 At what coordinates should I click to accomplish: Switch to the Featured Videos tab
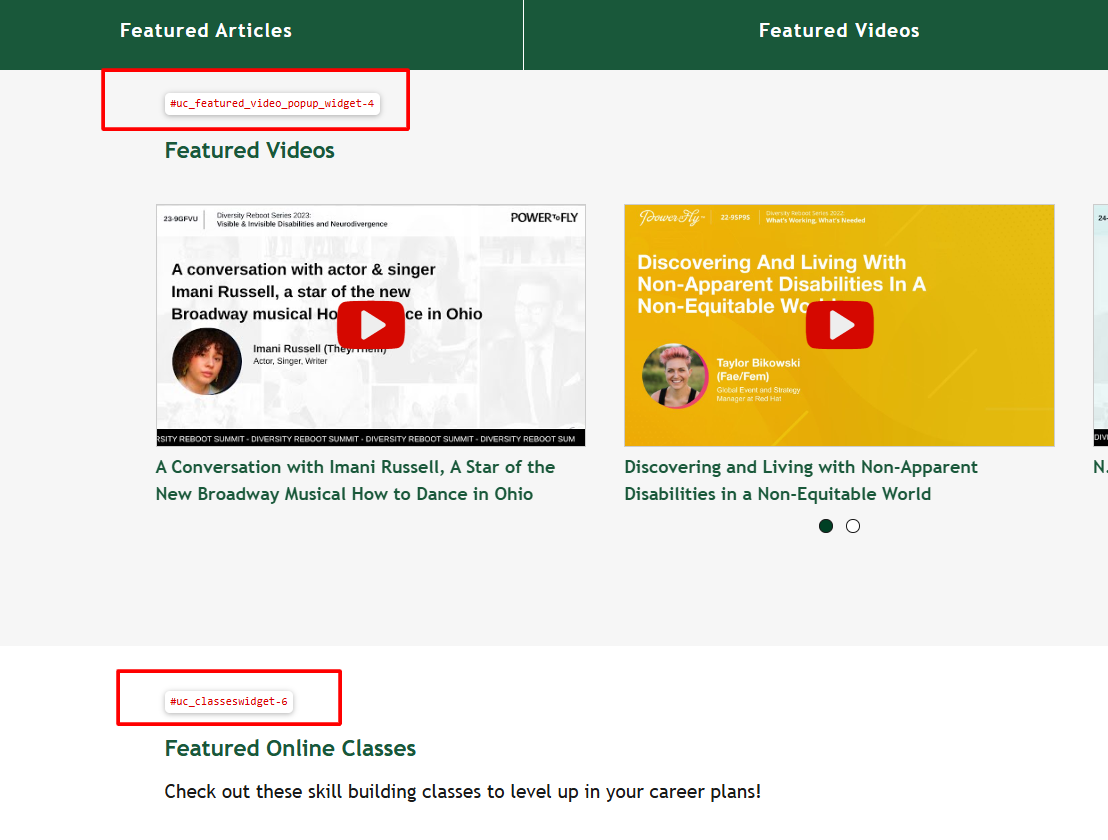[x=838, y=31]
